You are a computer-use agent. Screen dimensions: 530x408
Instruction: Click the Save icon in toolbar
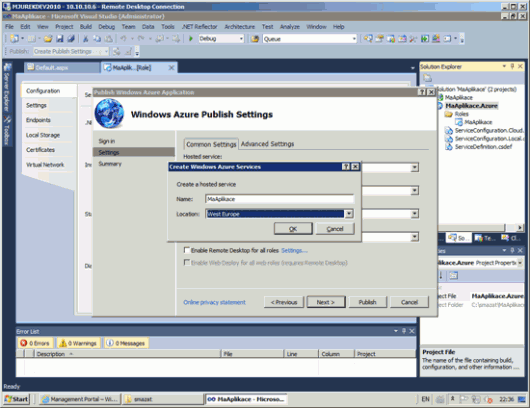(x=60, y=39)
